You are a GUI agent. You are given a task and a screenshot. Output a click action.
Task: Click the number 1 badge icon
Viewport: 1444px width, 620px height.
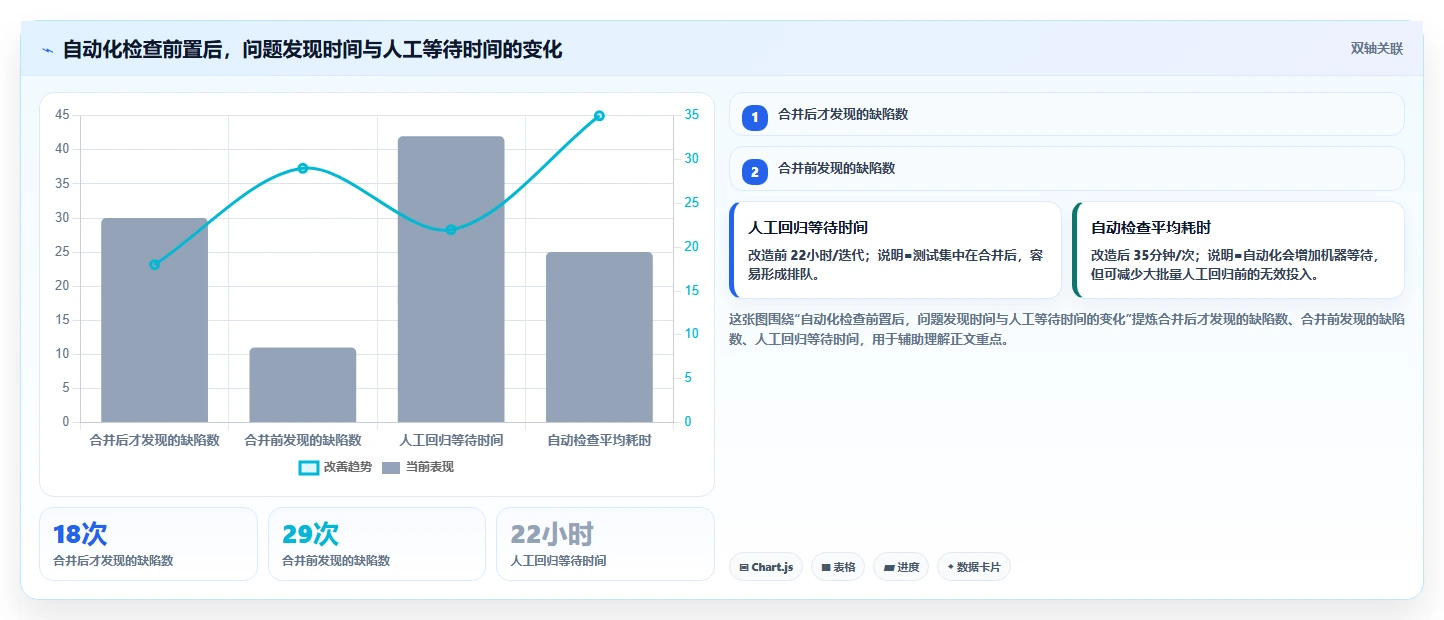click(x=755, y=118)
